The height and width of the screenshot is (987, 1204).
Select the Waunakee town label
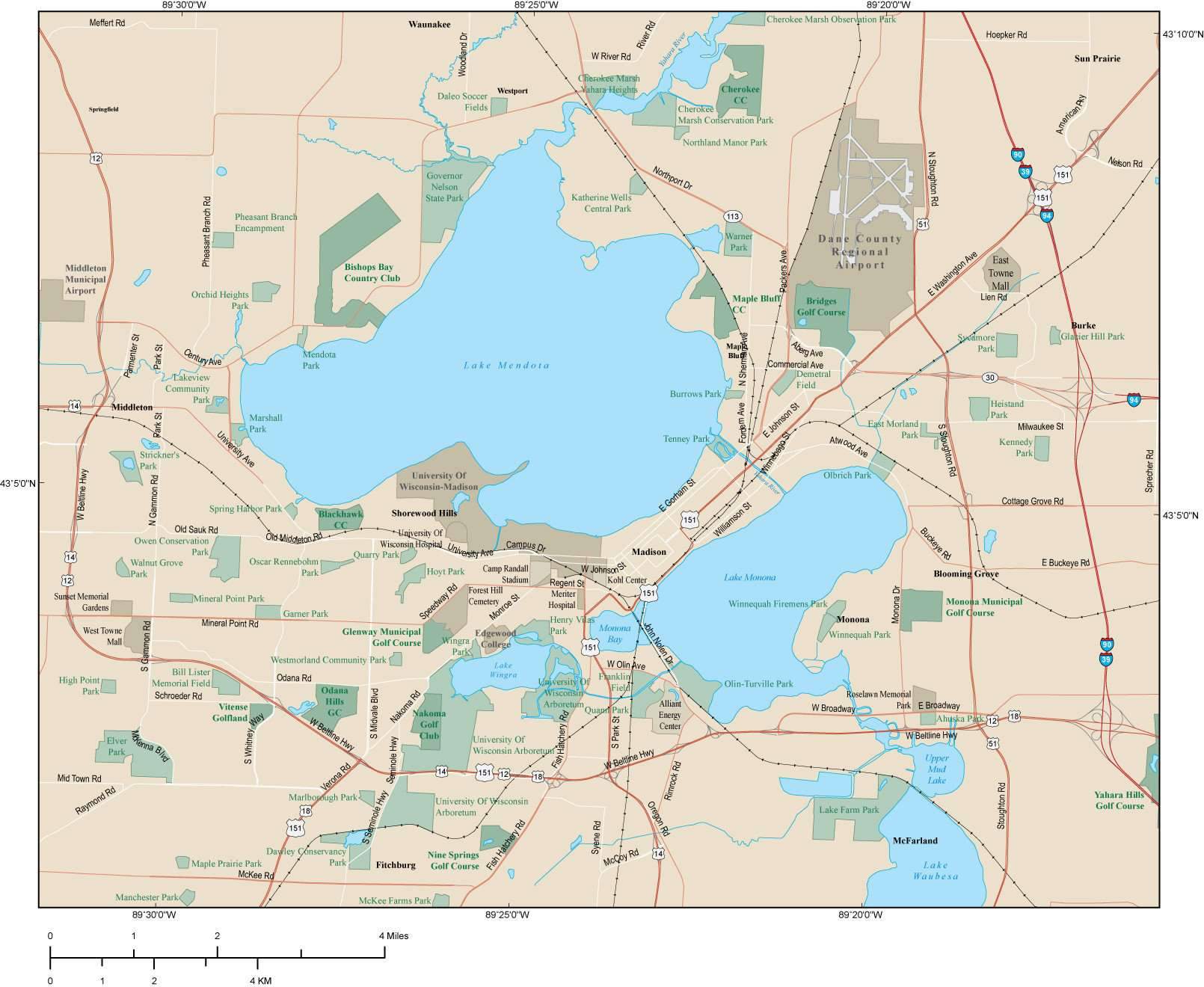pyautogui.click(x=429, y=25)
